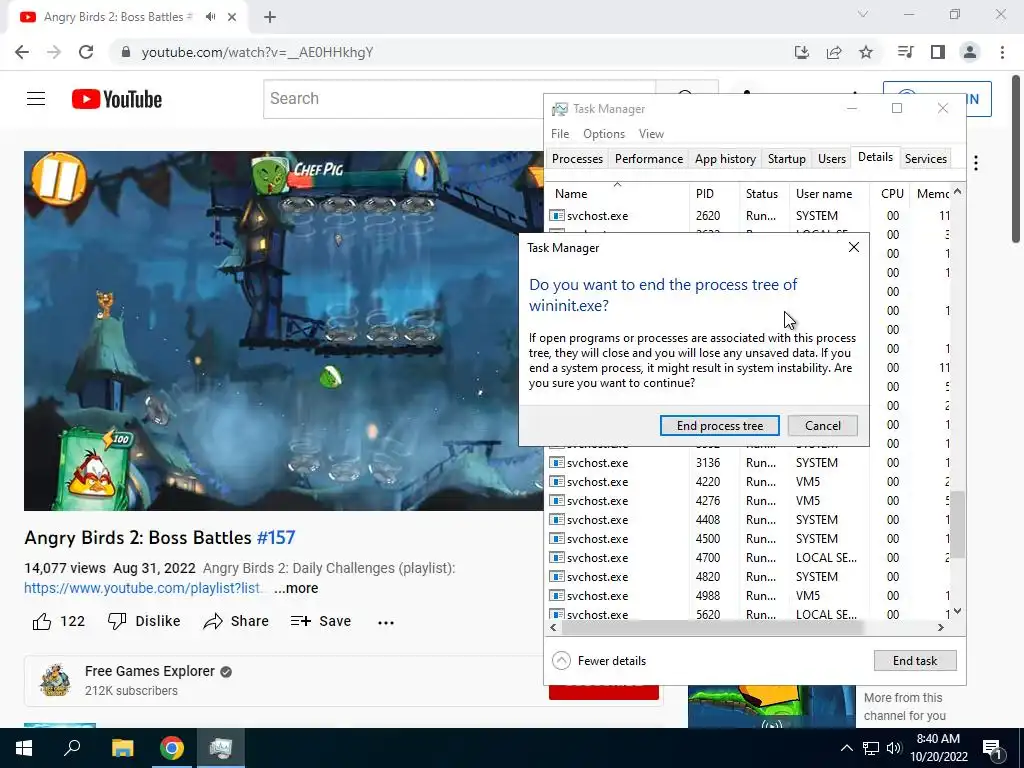
Task: Mute the tab via speaker icon
Action: coord(210,17)
